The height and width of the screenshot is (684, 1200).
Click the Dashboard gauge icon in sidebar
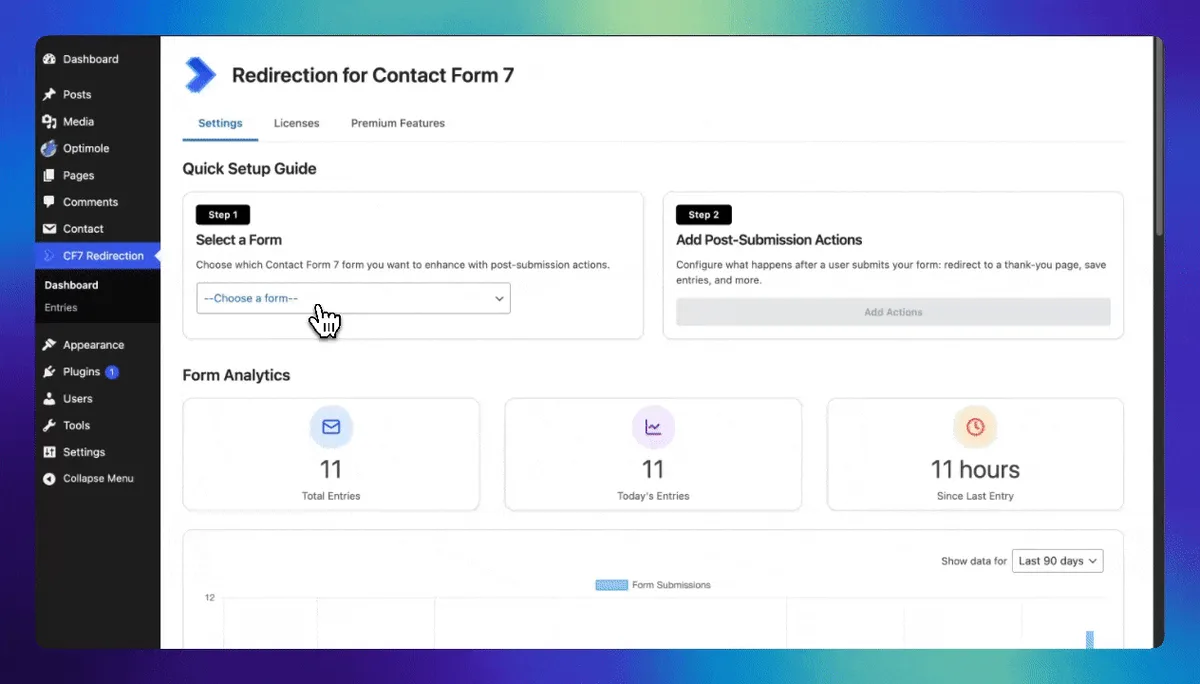[49, 59]
